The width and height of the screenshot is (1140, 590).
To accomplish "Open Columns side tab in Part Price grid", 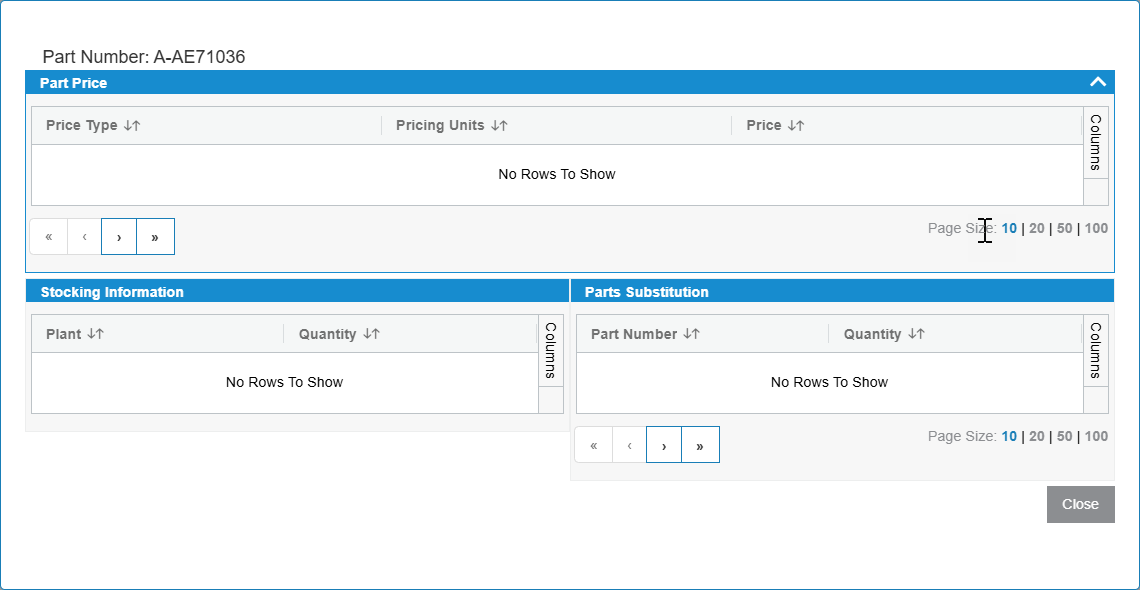I will tap(1095, 143).
